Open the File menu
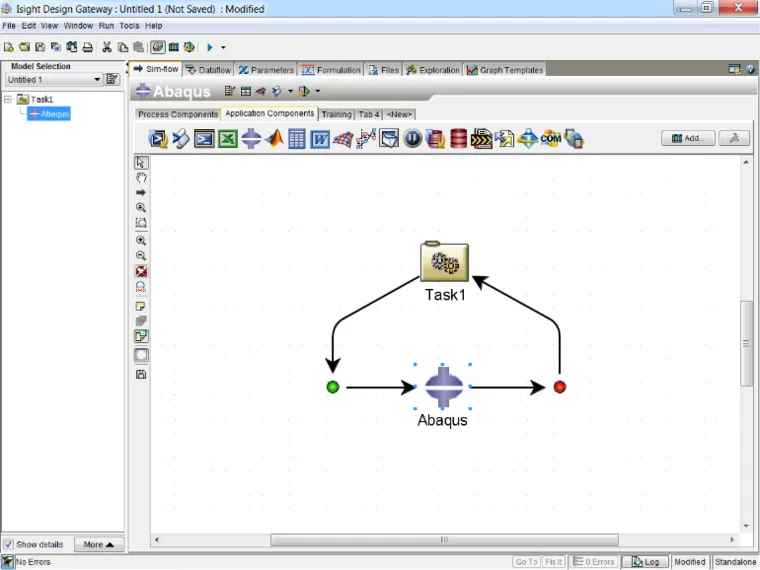The image size is (760, 570). 9,26
